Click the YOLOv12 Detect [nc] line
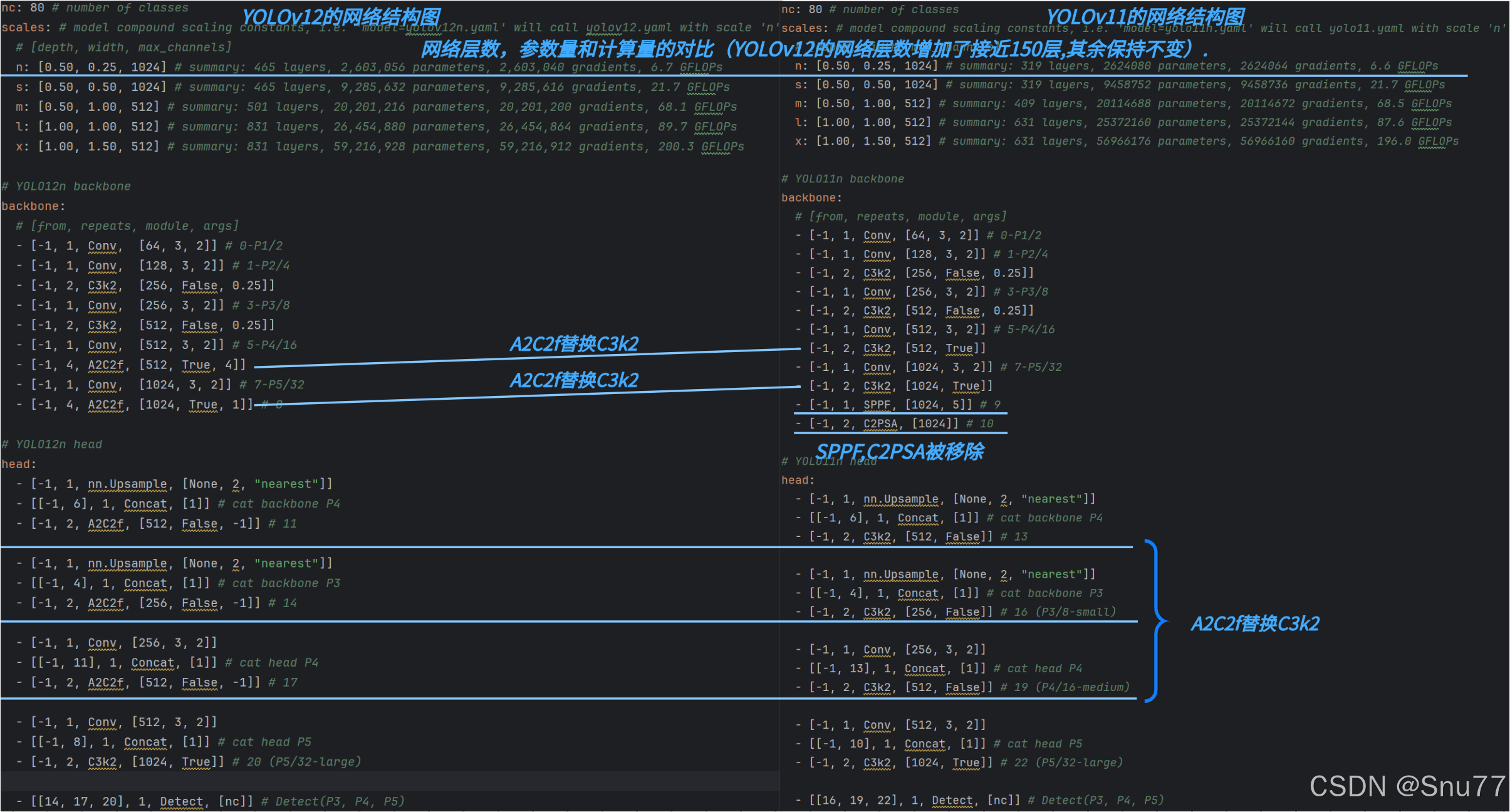Image resolution: width=1510 pixels, height=812 pixels. click(x=210, y=801)
